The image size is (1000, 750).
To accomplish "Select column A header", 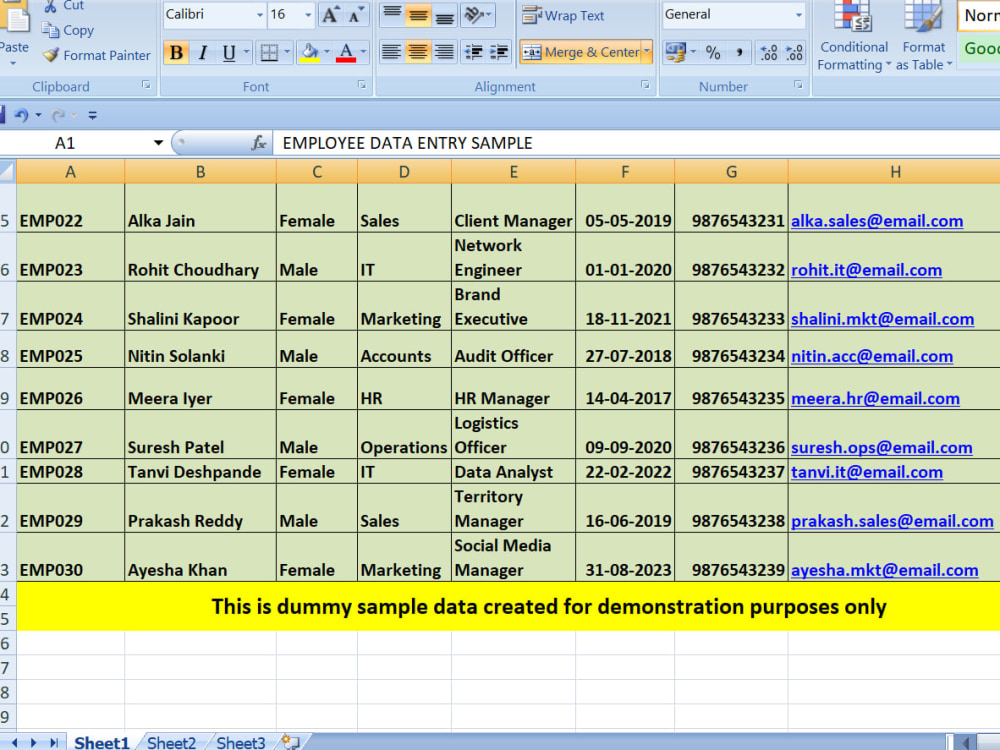I will 70,172.
